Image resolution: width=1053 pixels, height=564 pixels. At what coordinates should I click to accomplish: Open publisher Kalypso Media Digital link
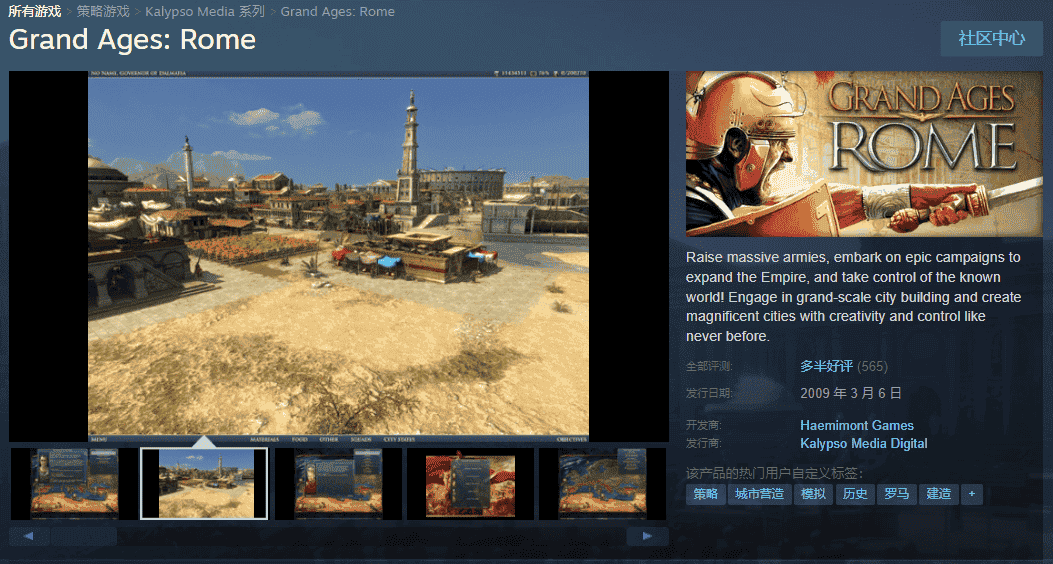tap(864, 444)
